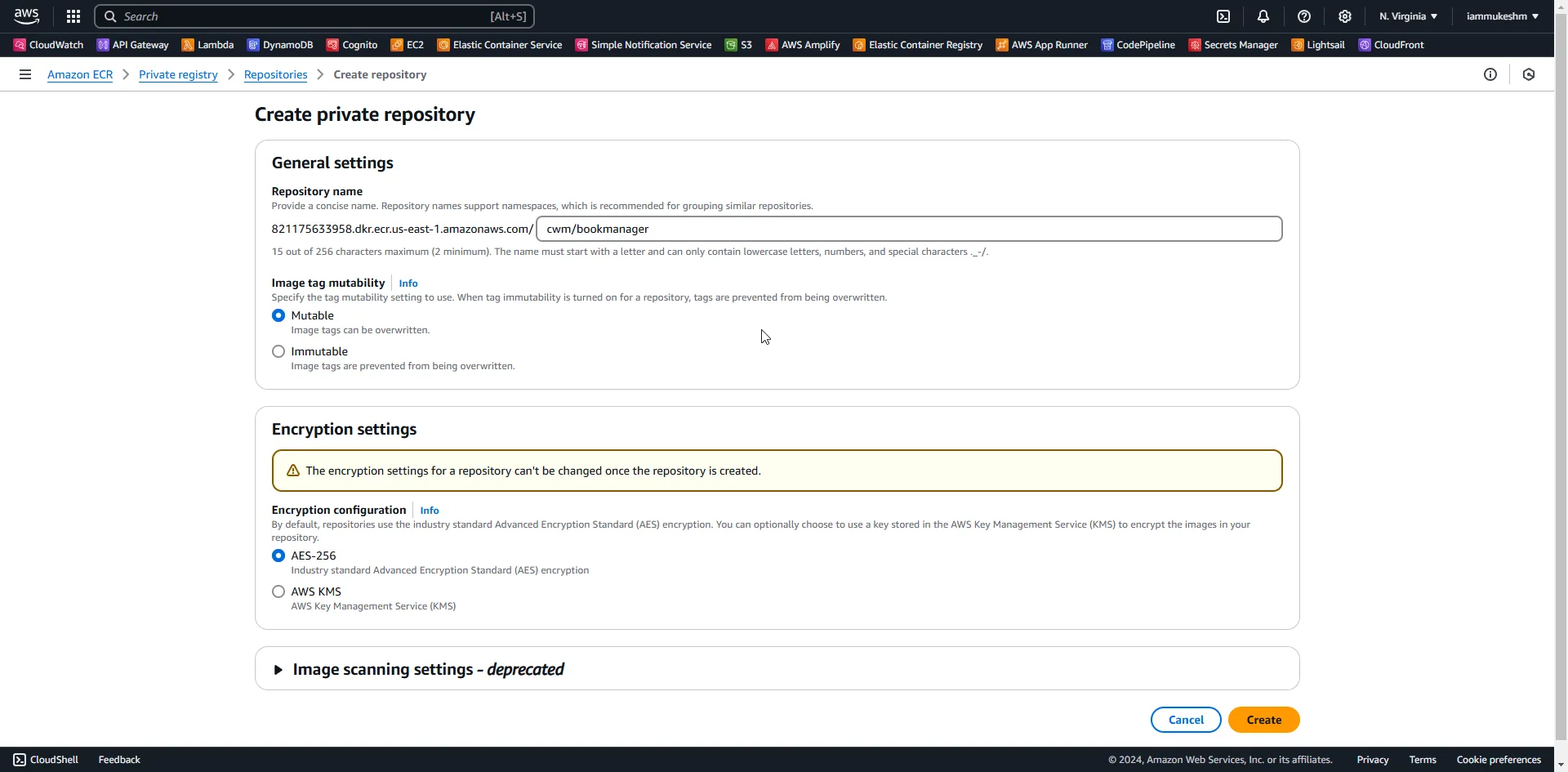1568x772 pixels.
Task: Open the side navigation menu
Action: click(24, 74)
